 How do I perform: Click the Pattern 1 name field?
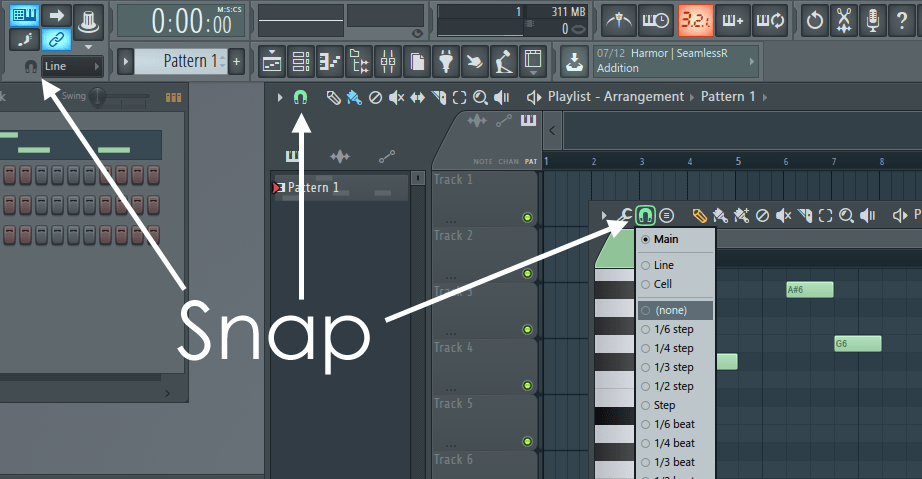click(x=181, y=61)
